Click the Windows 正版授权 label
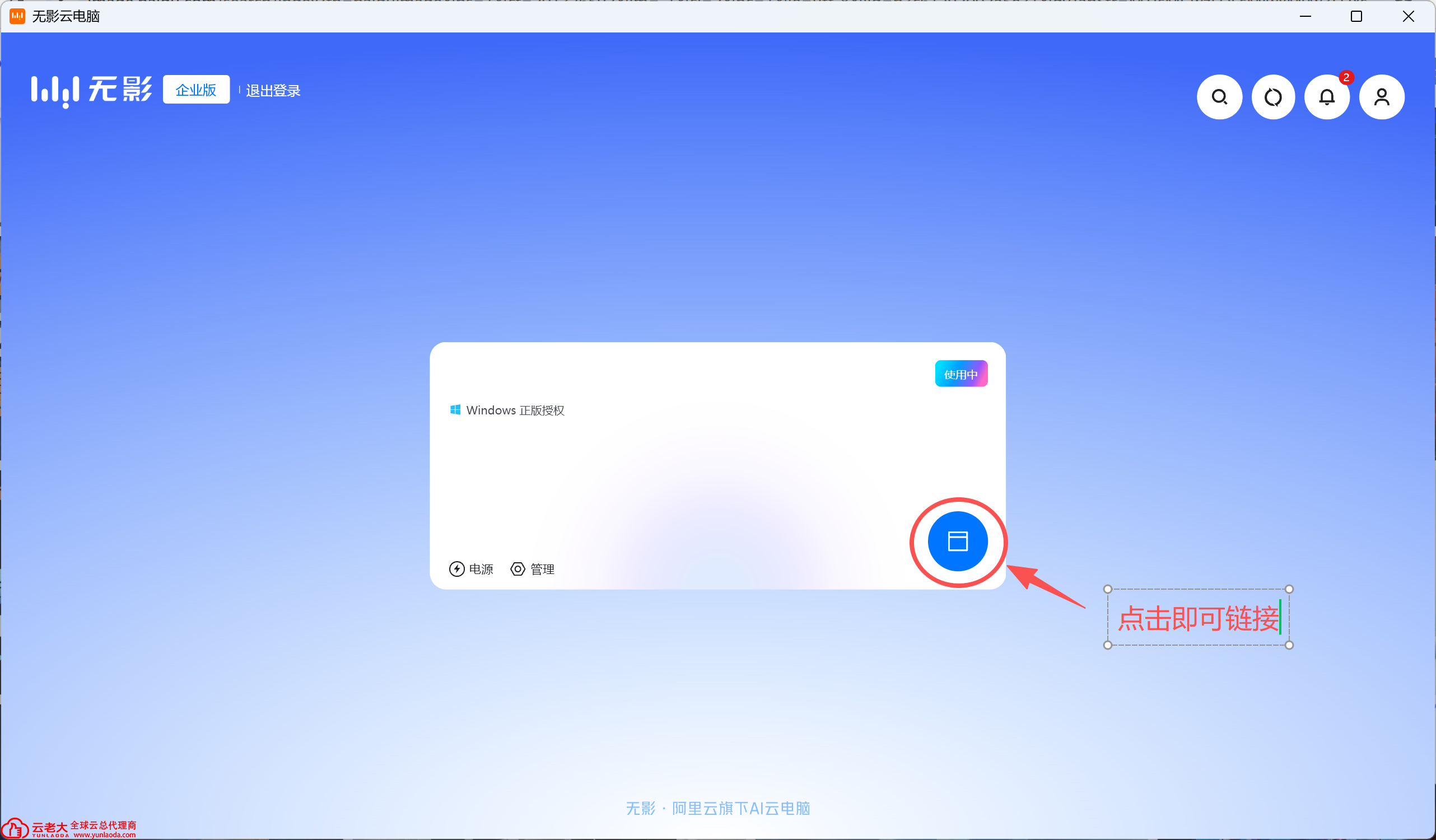 pyautogui.click(x=507, y=410)
